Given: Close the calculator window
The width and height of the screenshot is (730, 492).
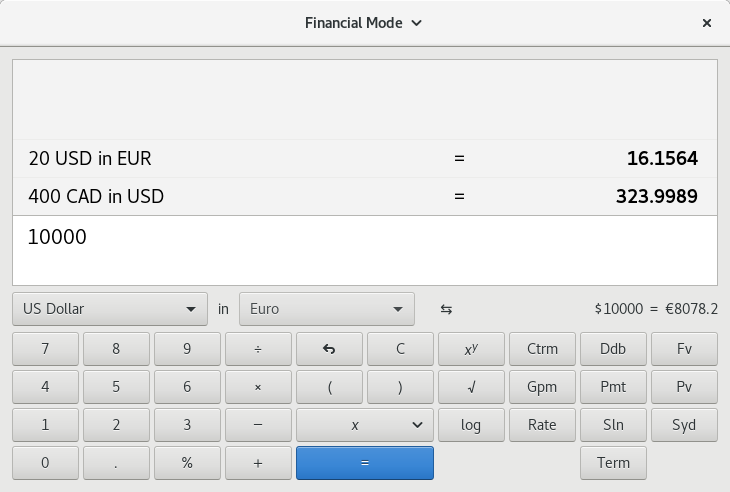Looking at the screenshot, I should click(x=707, y=22).
